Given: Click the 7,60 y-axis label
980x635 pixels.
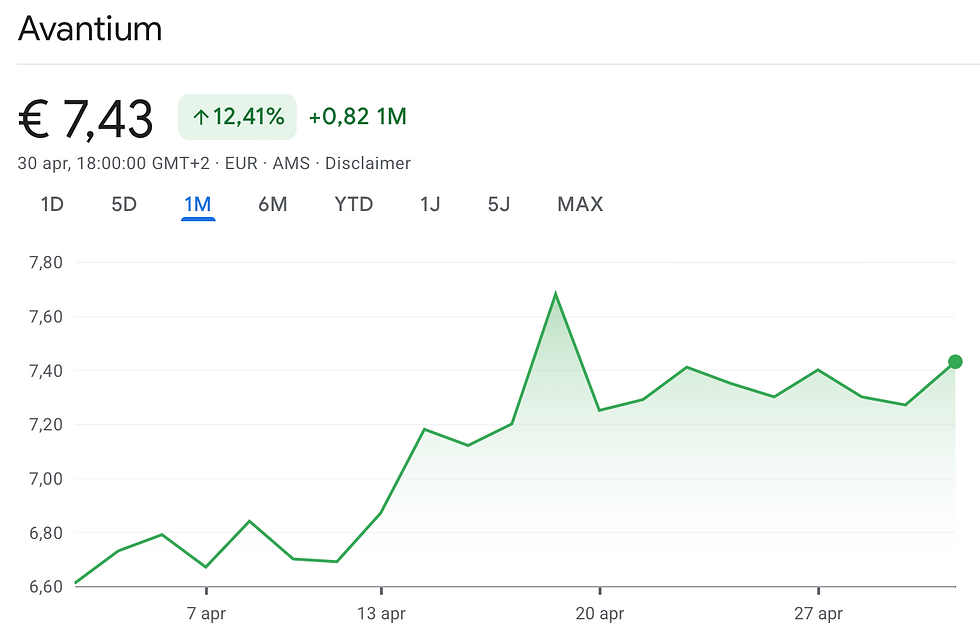Looking at the screenshot, I should (46, 317).
